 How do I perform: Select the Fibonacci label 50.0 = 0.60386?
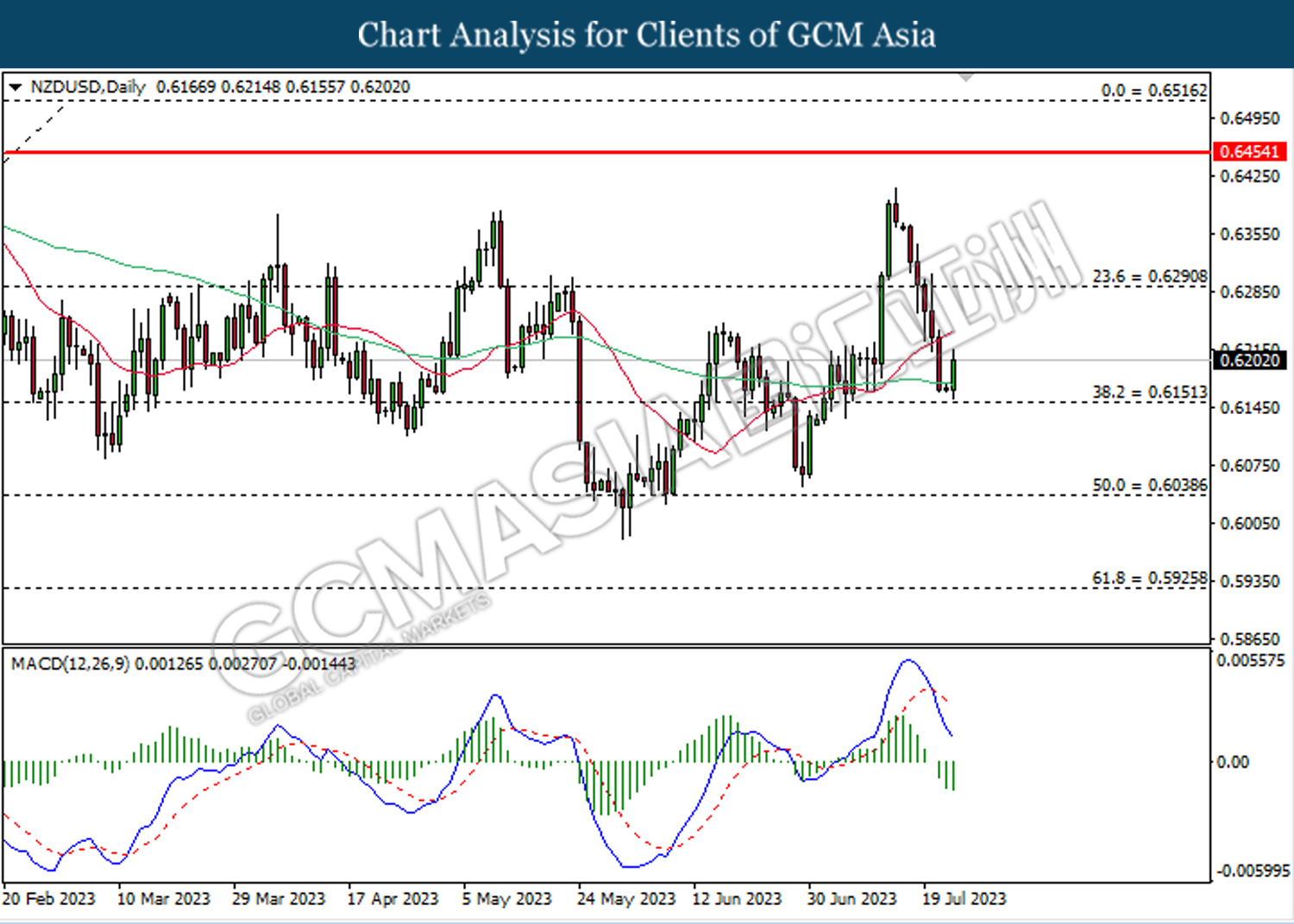[1150, 485]
